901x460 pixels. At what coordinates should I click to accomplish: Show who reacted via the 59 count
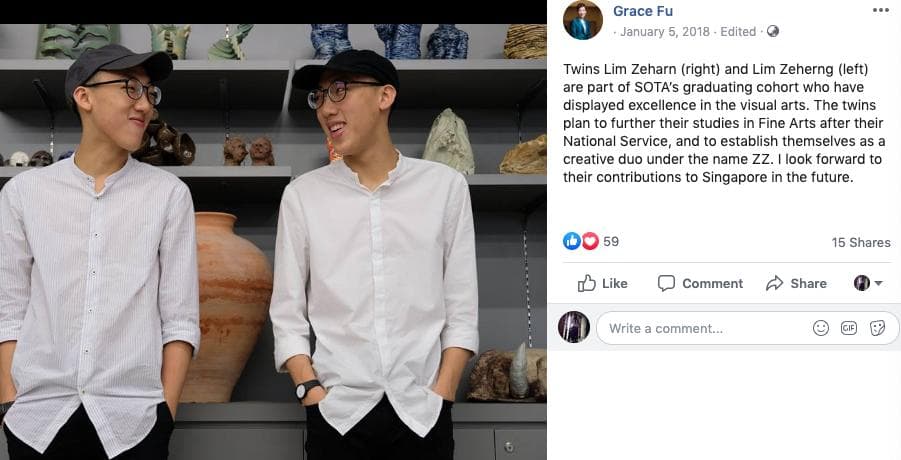point(611,242)
